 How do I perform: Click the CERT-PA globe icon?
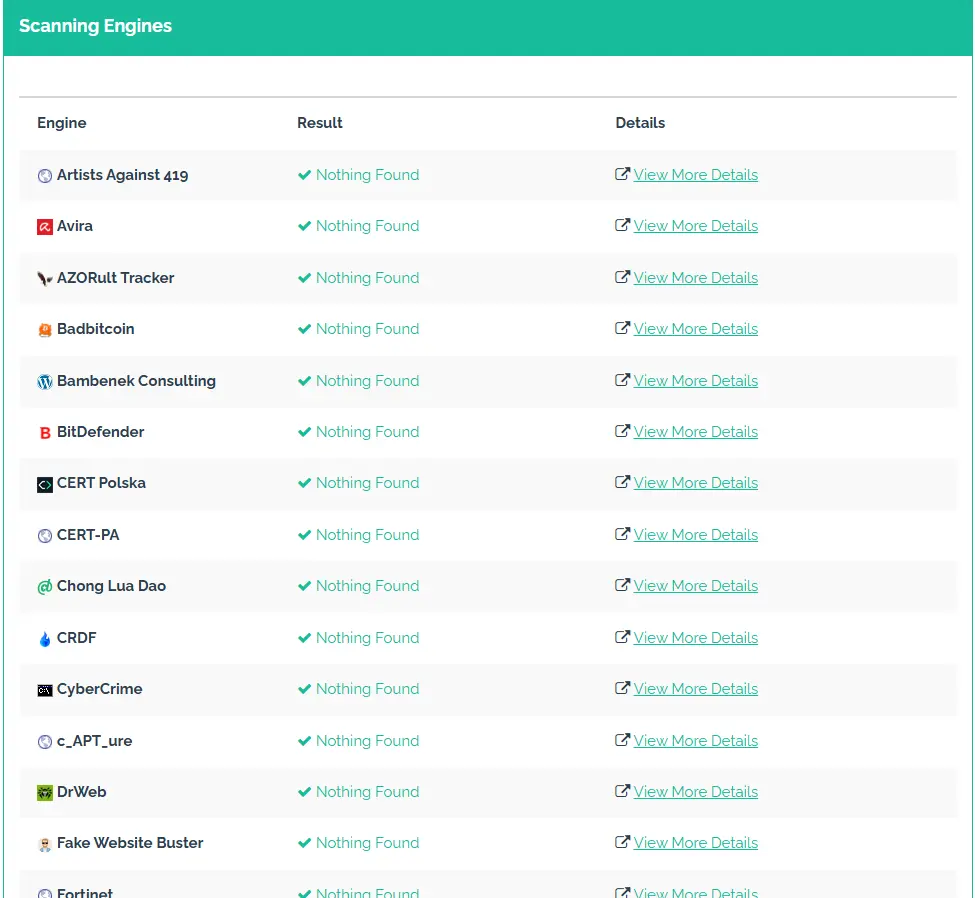[x=45, y=535]
